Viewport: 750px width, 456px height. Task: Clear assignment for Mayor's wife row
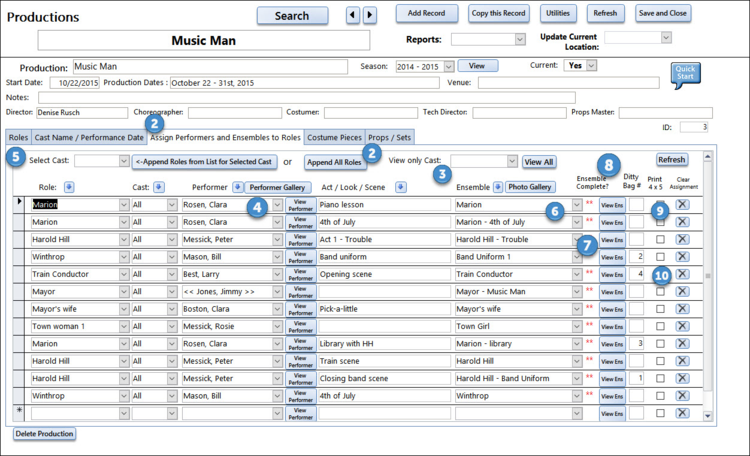[x=683, y=309]
